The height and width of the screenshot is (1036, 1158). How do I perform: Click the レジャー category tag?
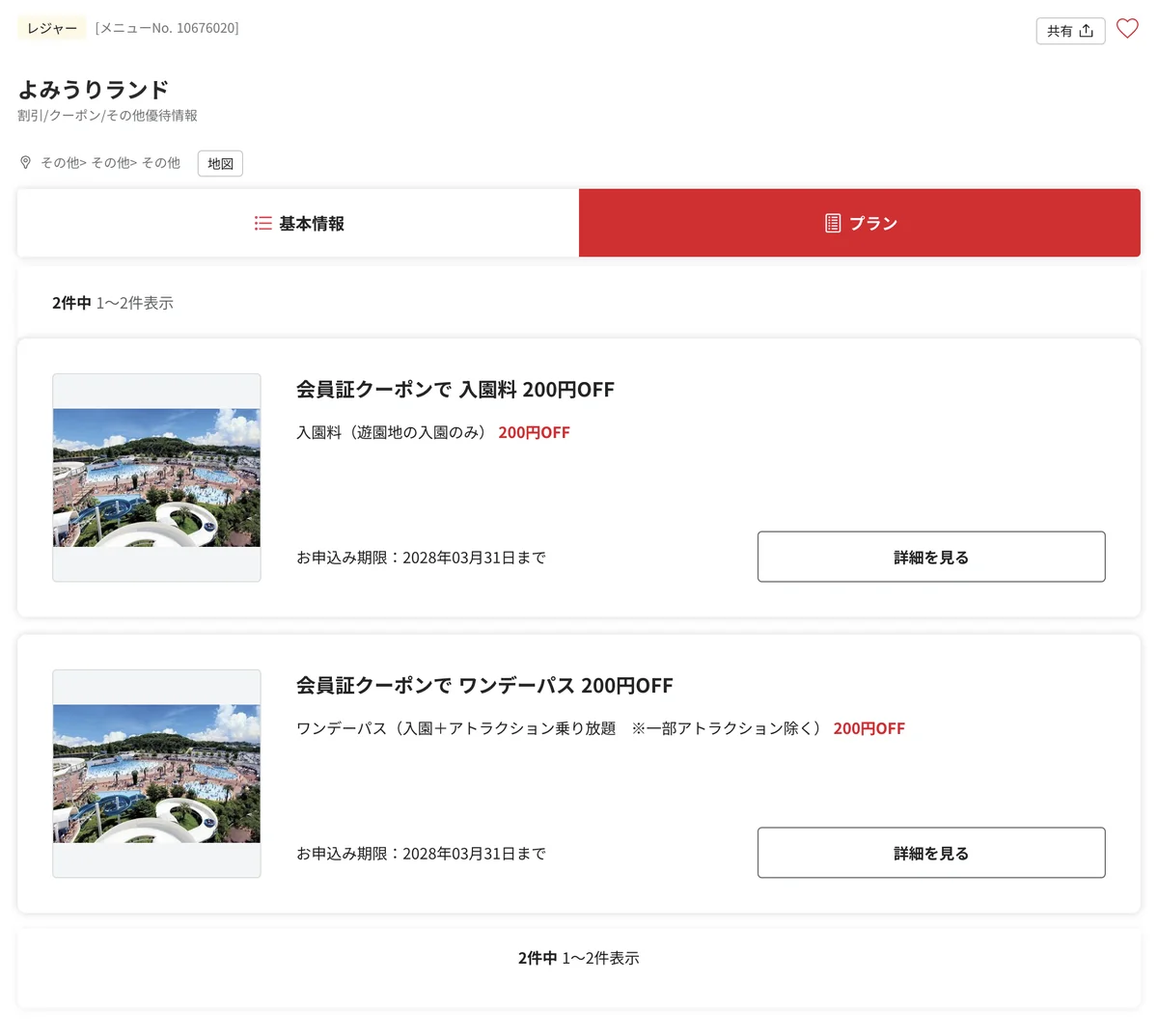tap(52, 28)
